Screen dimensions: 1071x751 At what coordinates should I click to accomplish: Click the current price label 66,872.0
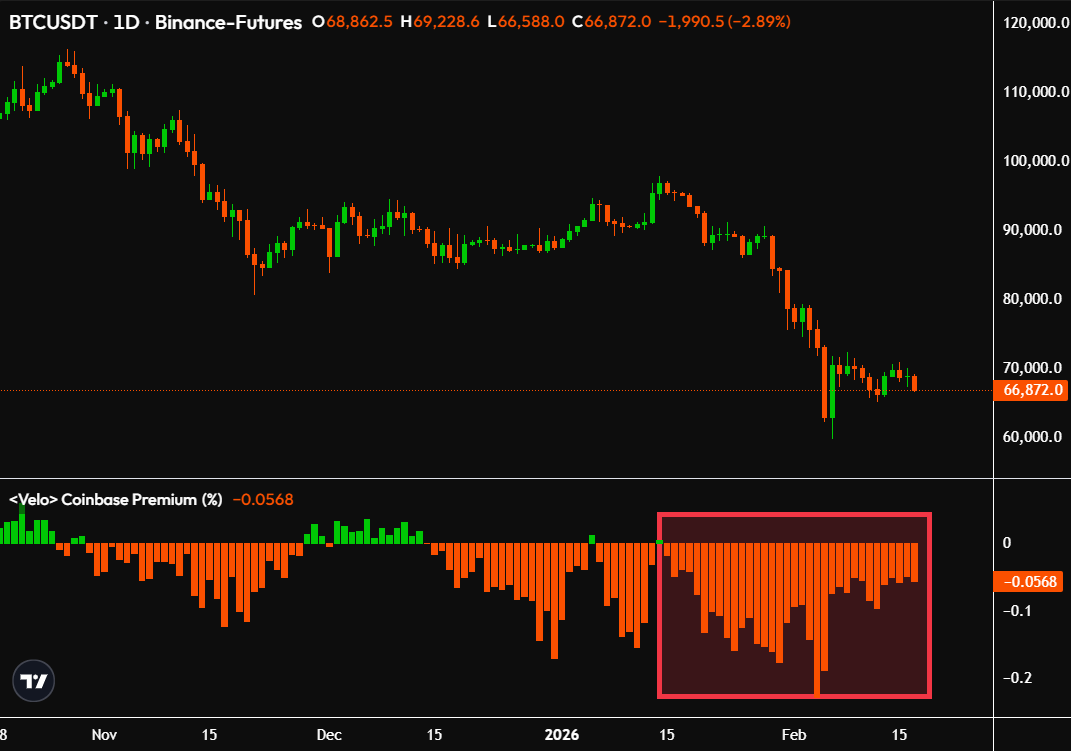click(1032, 390)
